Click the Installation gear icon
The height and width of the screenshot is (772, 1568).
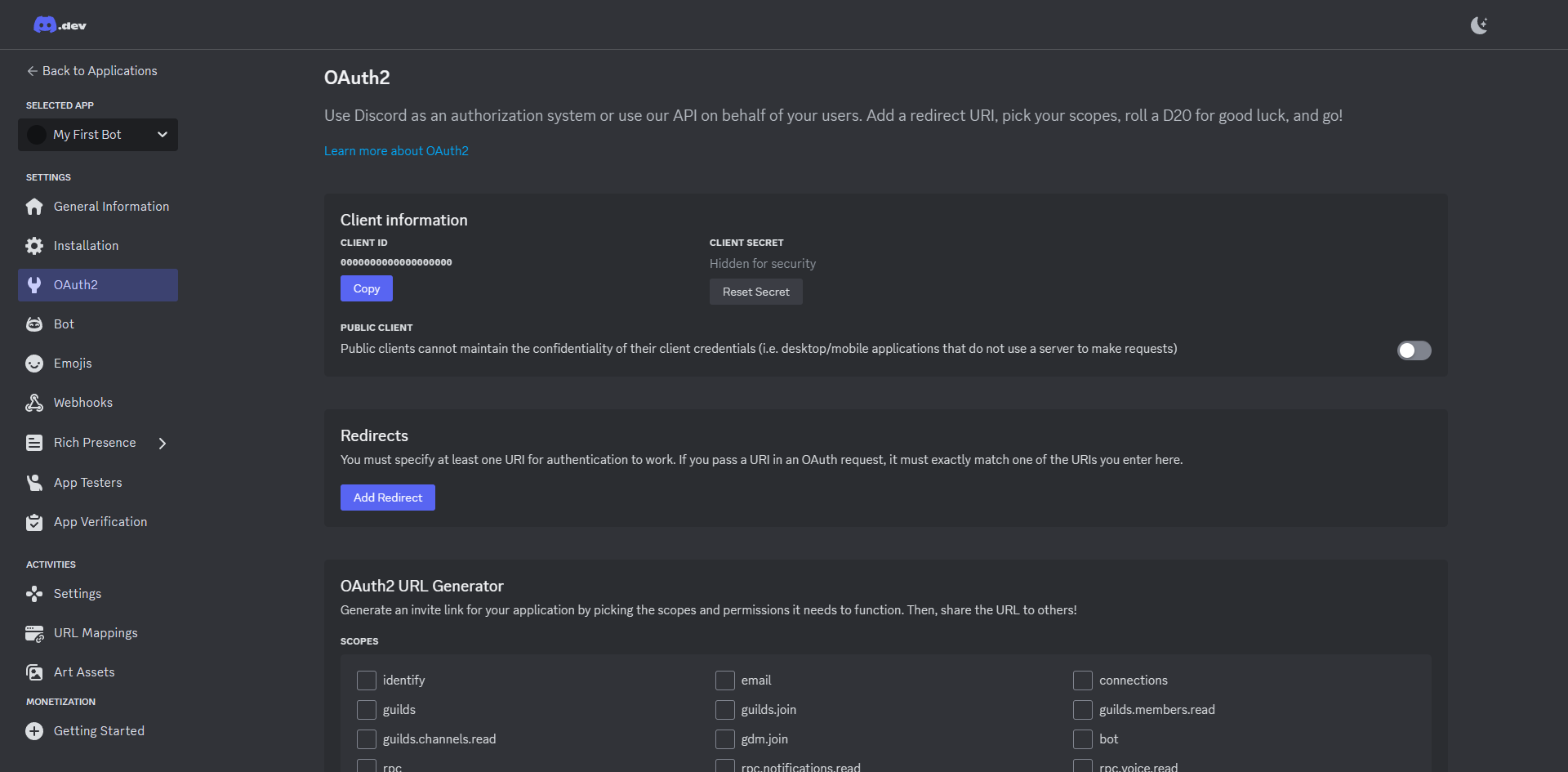[x=34, y=246]
